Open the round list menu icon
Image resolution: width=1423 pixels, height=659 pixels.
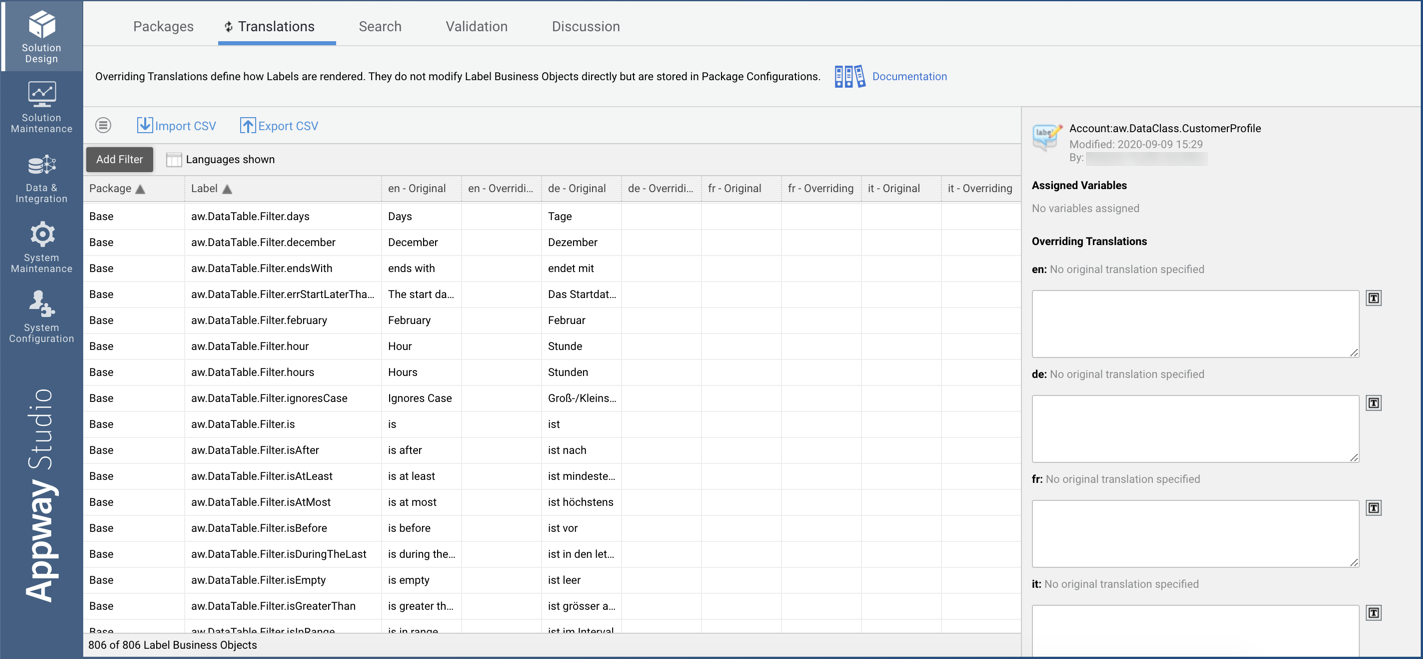103,125
